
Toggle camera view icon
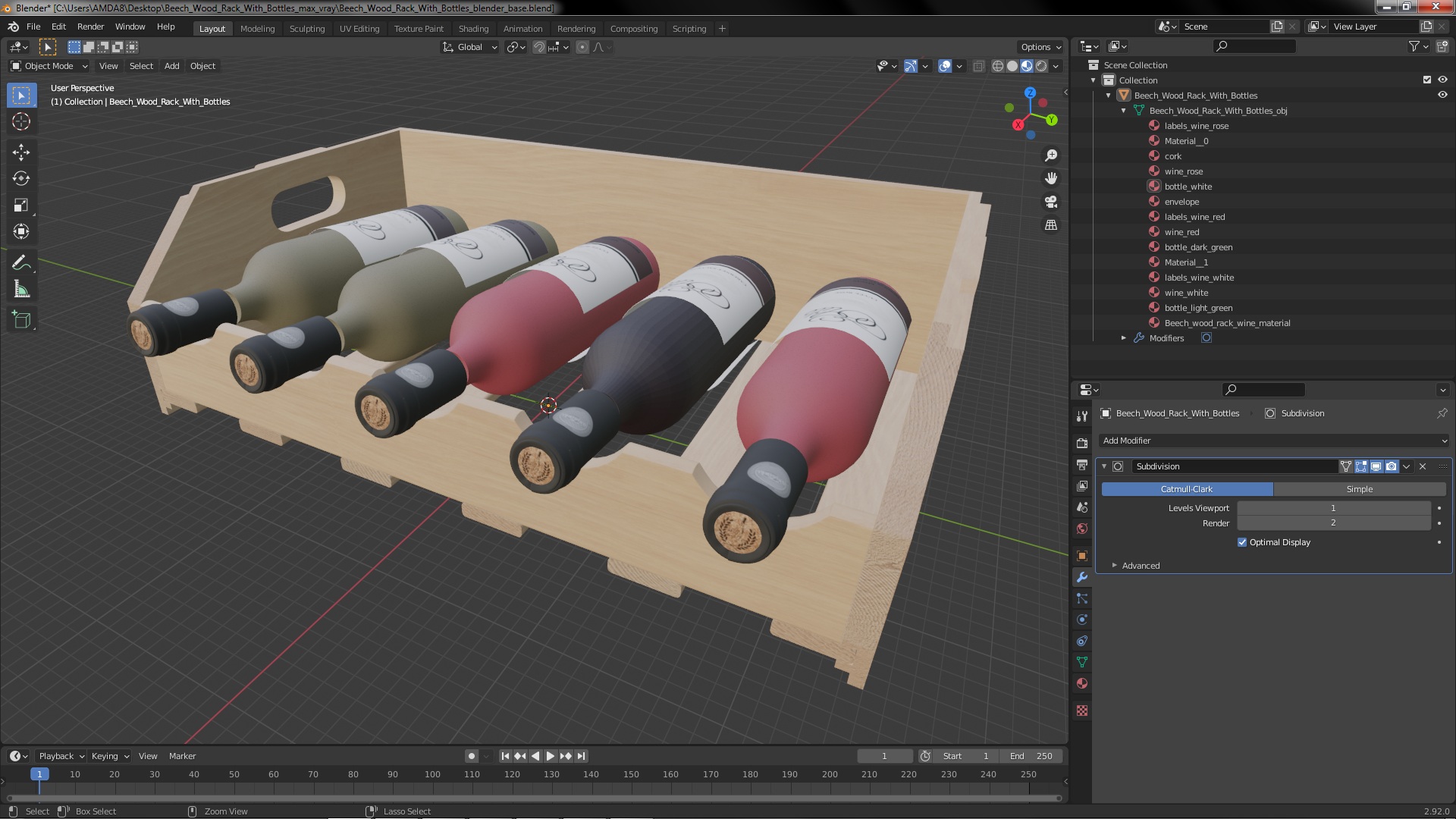coord(1051,202)
